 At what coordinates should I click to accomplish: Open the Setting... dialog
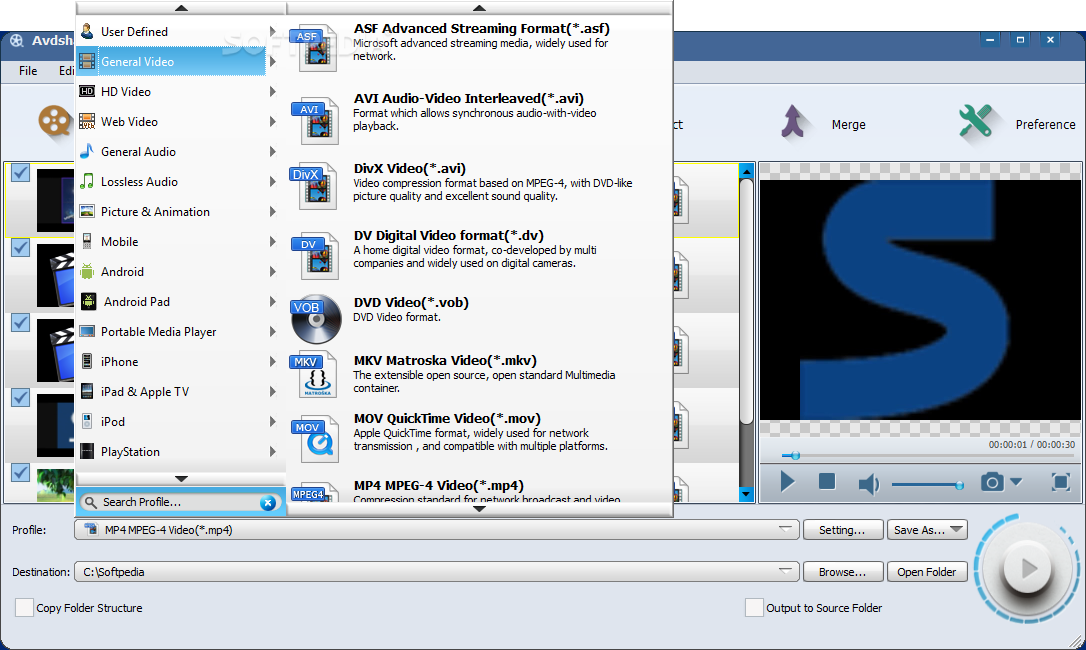click(842, 529)
